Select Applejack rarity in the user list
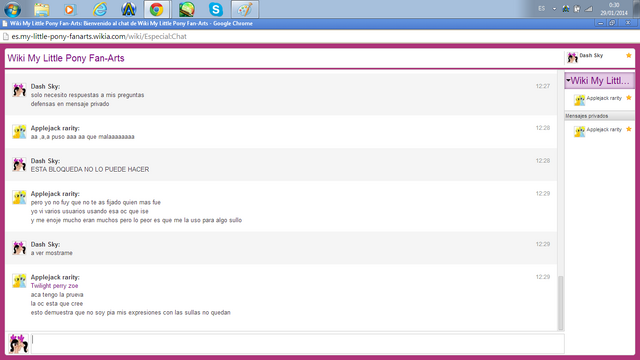 coord(604,98)
